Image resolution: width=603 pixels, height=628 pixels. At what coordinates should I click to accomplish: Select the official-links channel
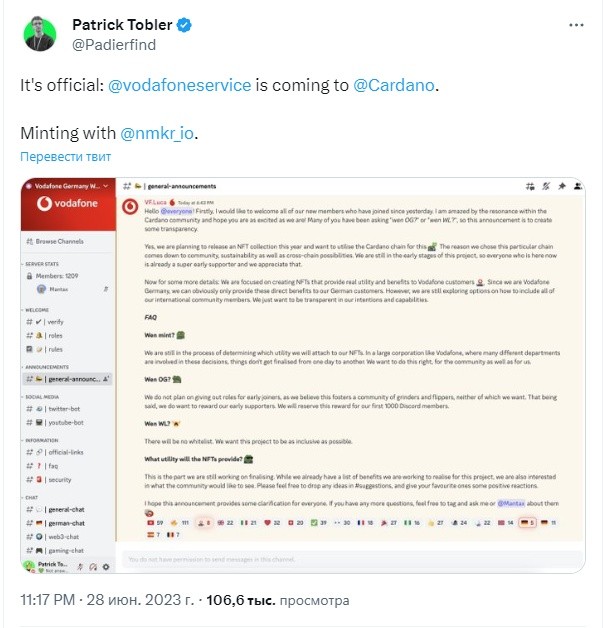66,452
